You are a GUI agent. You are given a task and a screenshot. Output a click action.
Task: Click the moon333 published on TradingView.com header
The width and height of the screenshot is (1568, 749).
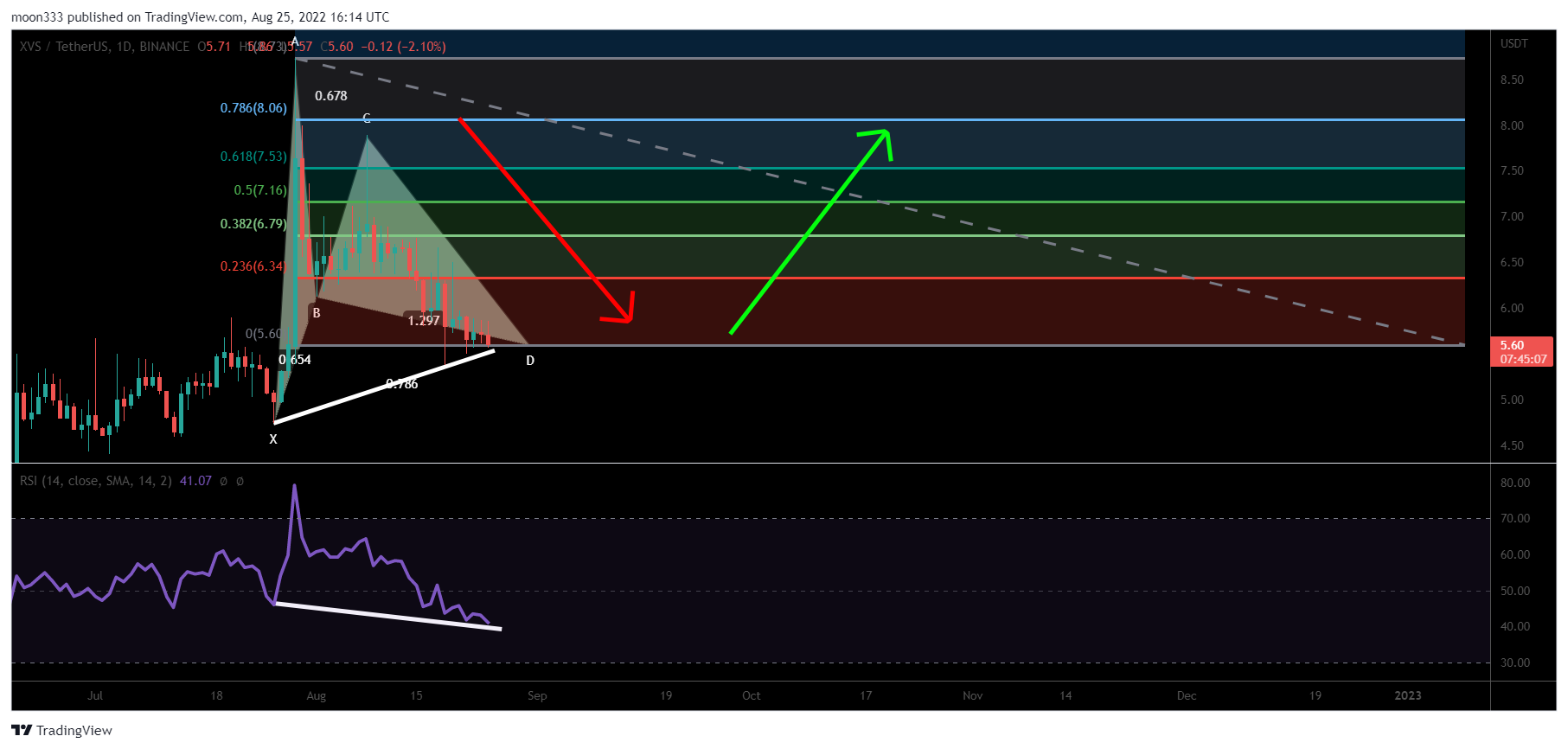200,16
